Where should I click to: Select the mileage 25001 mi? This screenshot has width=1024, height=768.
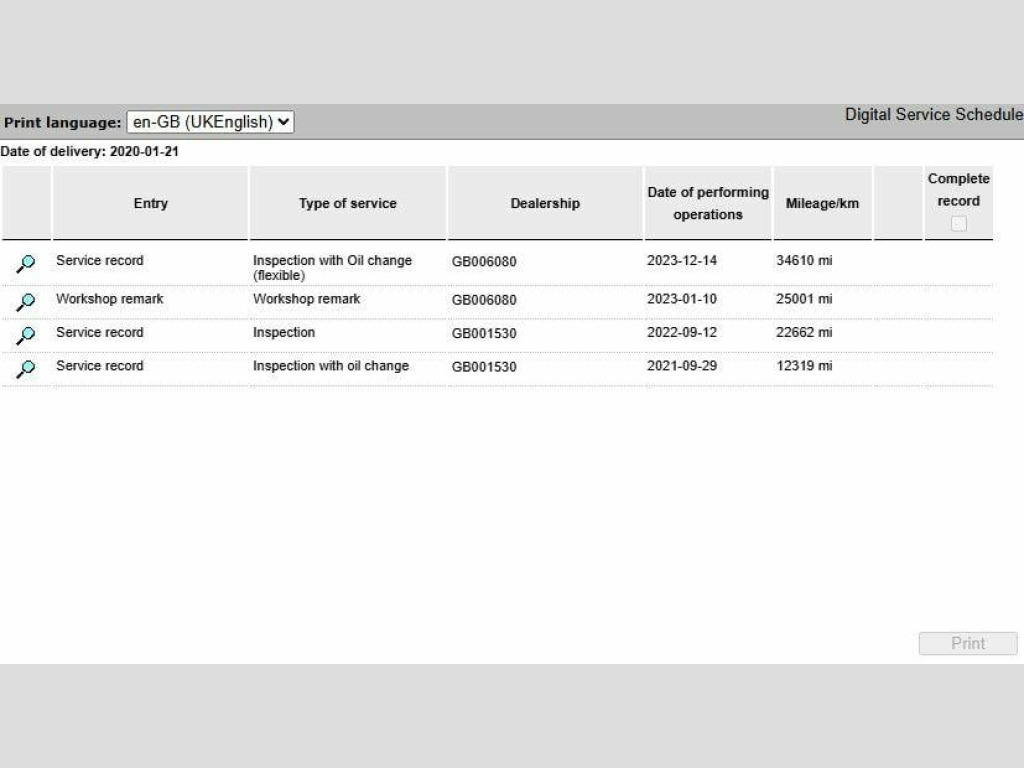pos(804,299)
